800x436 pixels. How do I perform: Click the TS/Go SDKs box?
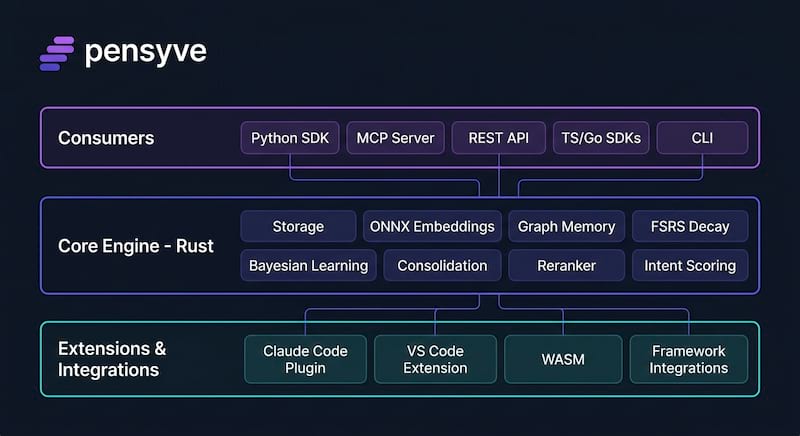pyautogui.click(x=601, y=138)
